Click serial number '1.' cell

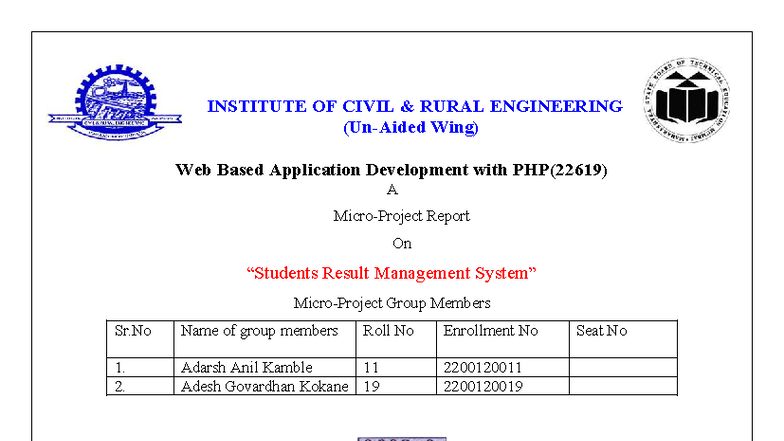pyautogui.click(x=140, y=368)
